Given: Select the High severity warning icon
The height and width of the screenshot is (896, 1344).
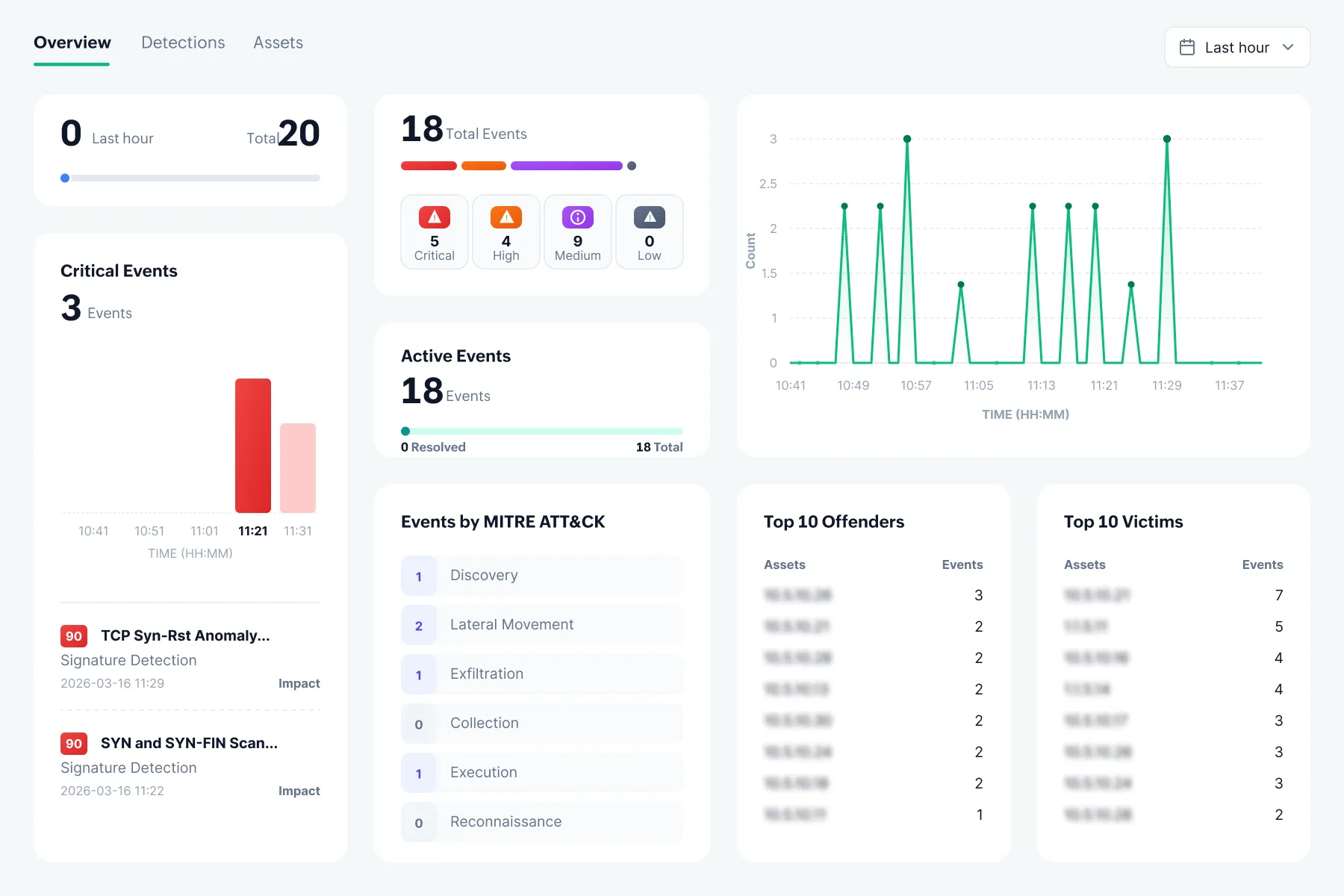Looking at the screenshot, I should tap(505, 217).
